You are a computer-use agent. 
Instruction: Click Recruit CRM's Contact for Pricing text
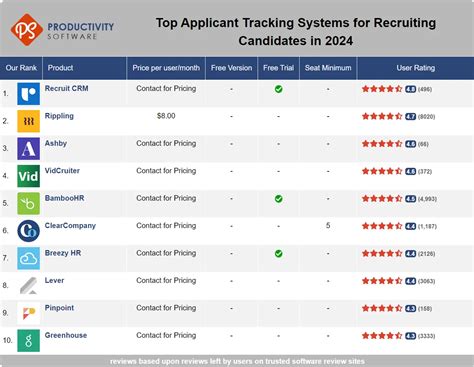click(x=166, y=89)
